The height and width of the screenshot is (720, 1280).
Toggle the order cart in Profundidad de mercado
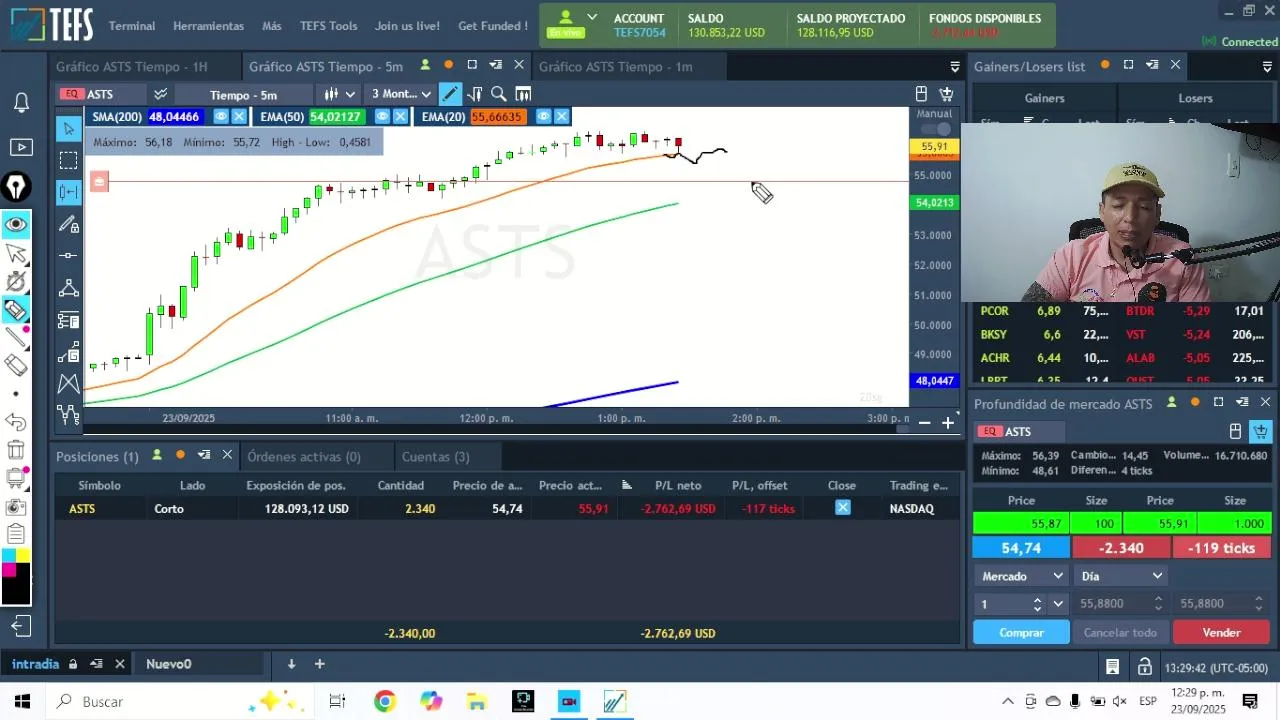point(1261,431)
